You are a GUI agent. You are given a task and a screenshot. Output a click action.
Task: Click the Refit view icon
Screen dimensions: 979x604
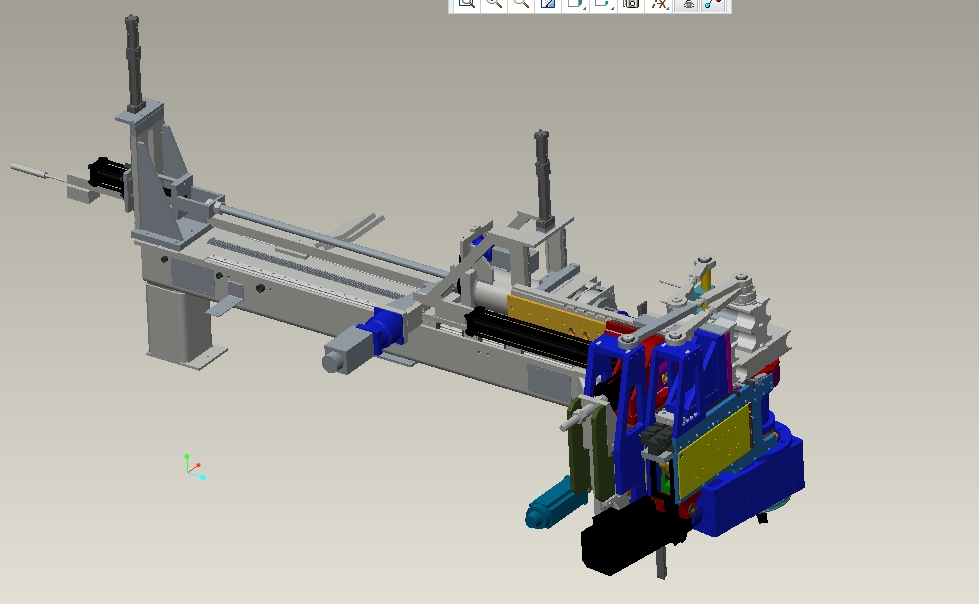[x=466, y=3]
